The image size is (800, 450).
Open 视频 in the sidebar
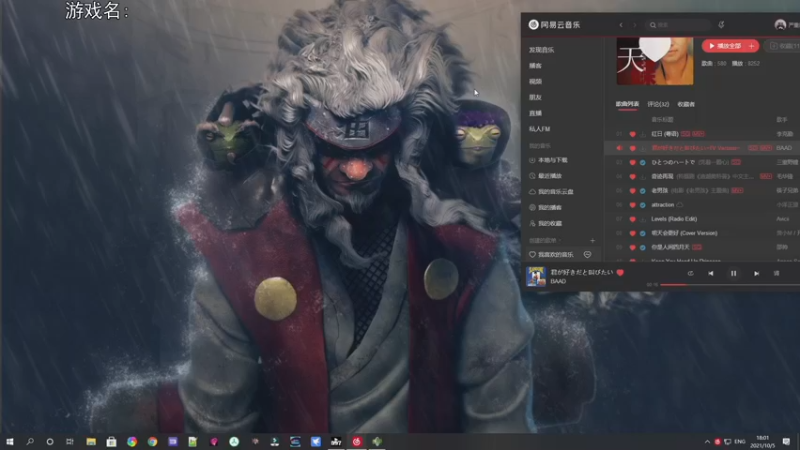click(535, 82)
